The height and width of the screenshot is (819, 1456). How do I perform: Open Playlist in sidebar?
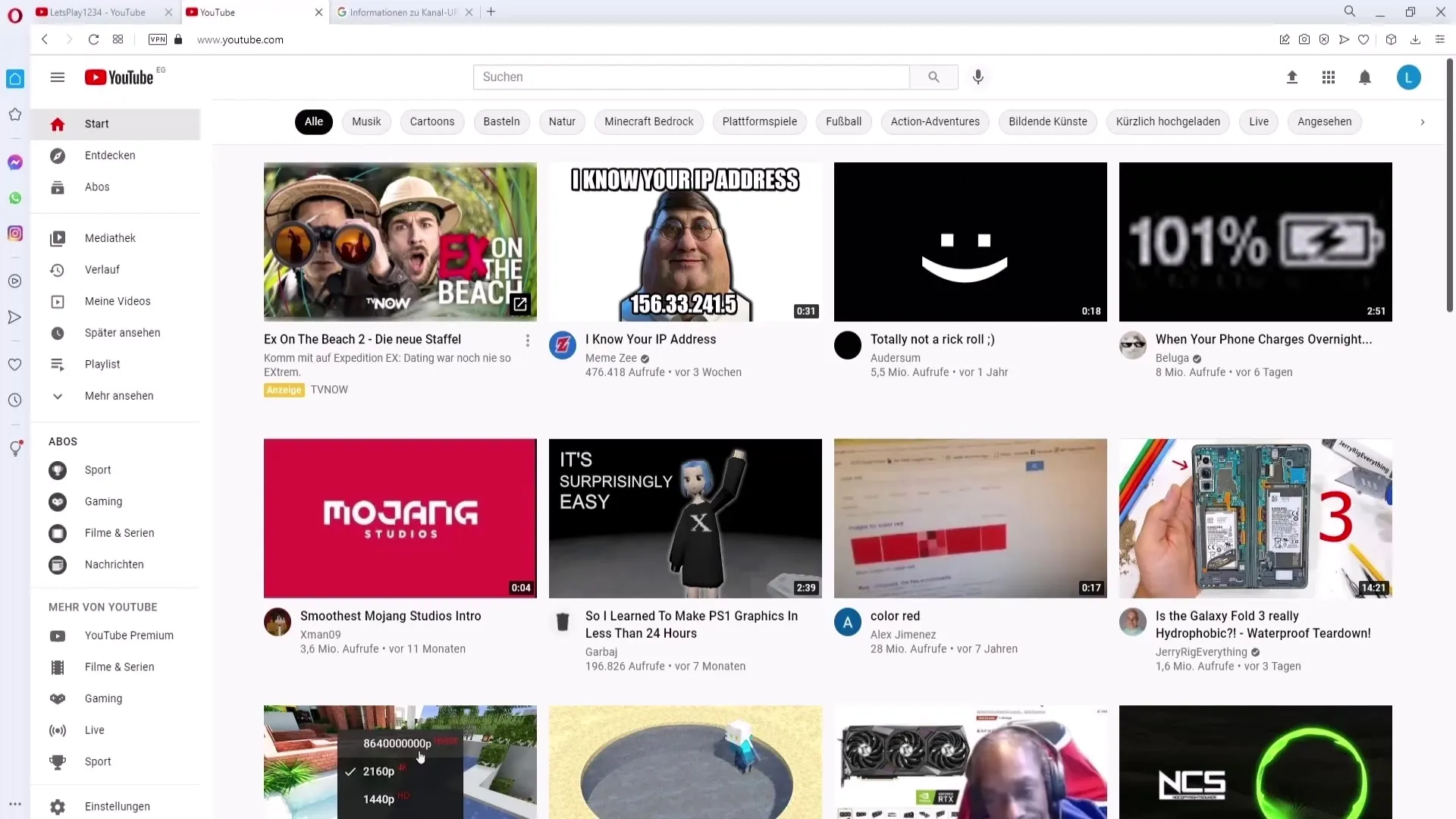click(x=115, y=365)
